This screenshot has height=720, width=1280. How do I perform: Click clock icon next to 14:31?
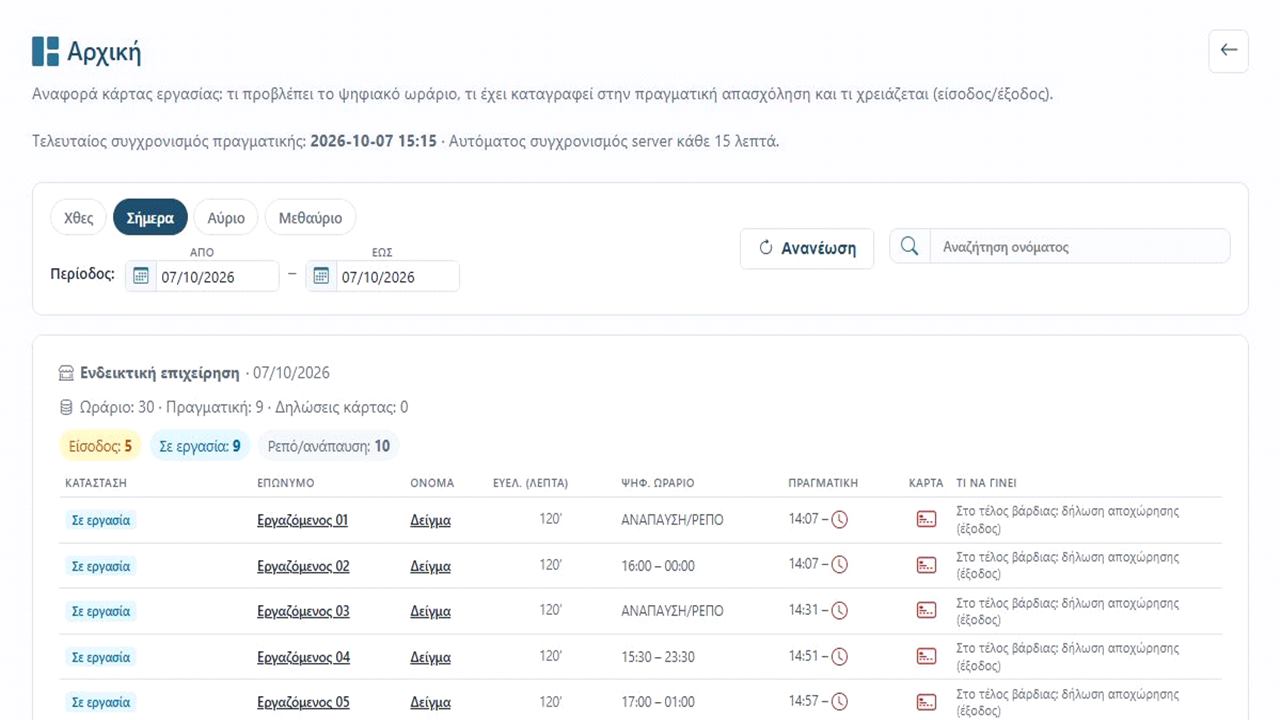[x=840, y=610]
